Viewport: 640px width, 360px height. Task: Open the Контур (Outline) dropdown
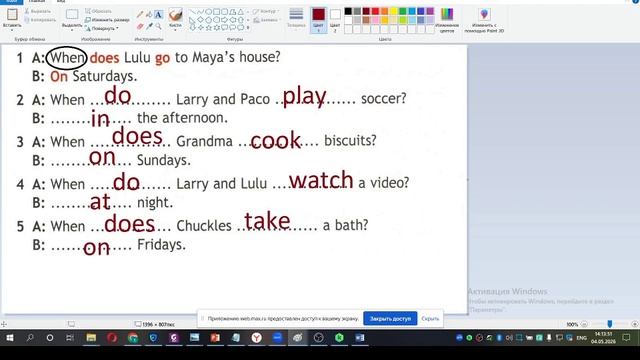pyautogui.click(x=267, y=11)
